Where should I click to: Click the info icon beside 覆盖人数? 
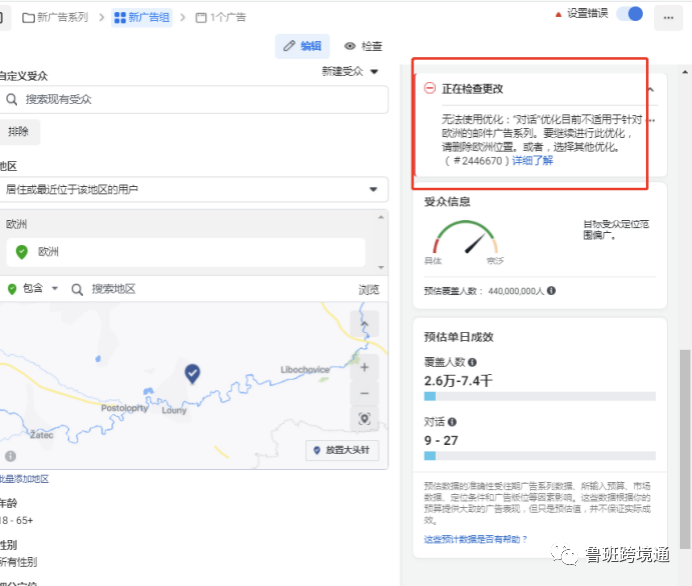click(x=472, y=362)
